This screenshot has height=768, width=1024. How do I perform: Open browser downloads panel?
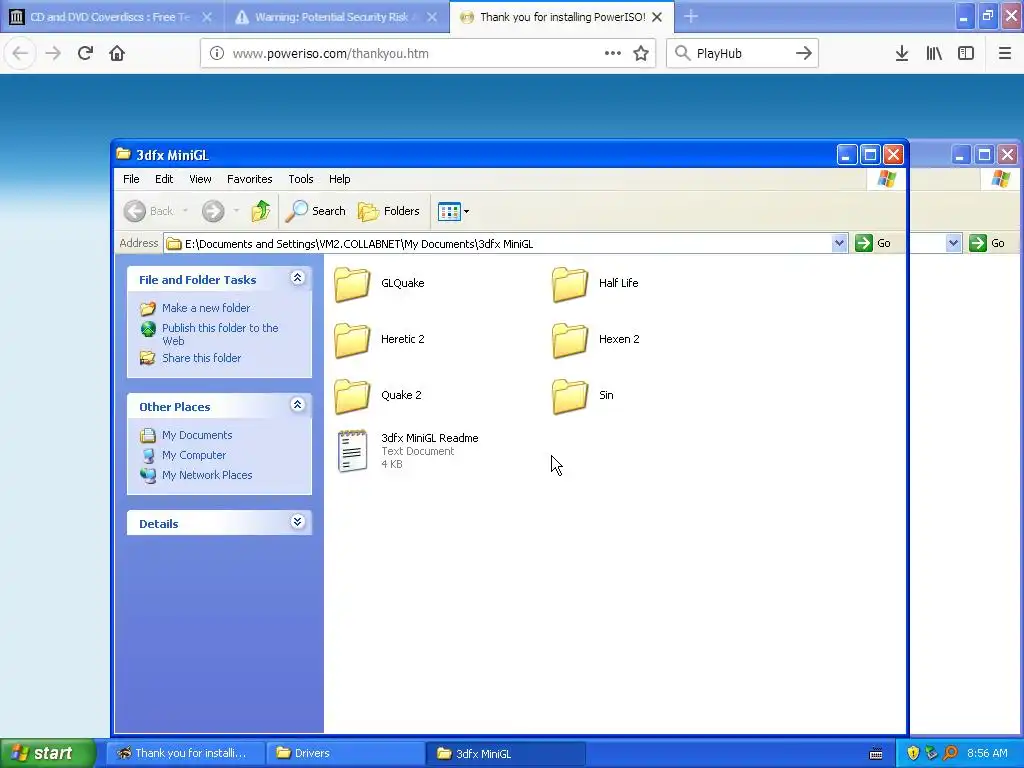click(x=902, y=54)
